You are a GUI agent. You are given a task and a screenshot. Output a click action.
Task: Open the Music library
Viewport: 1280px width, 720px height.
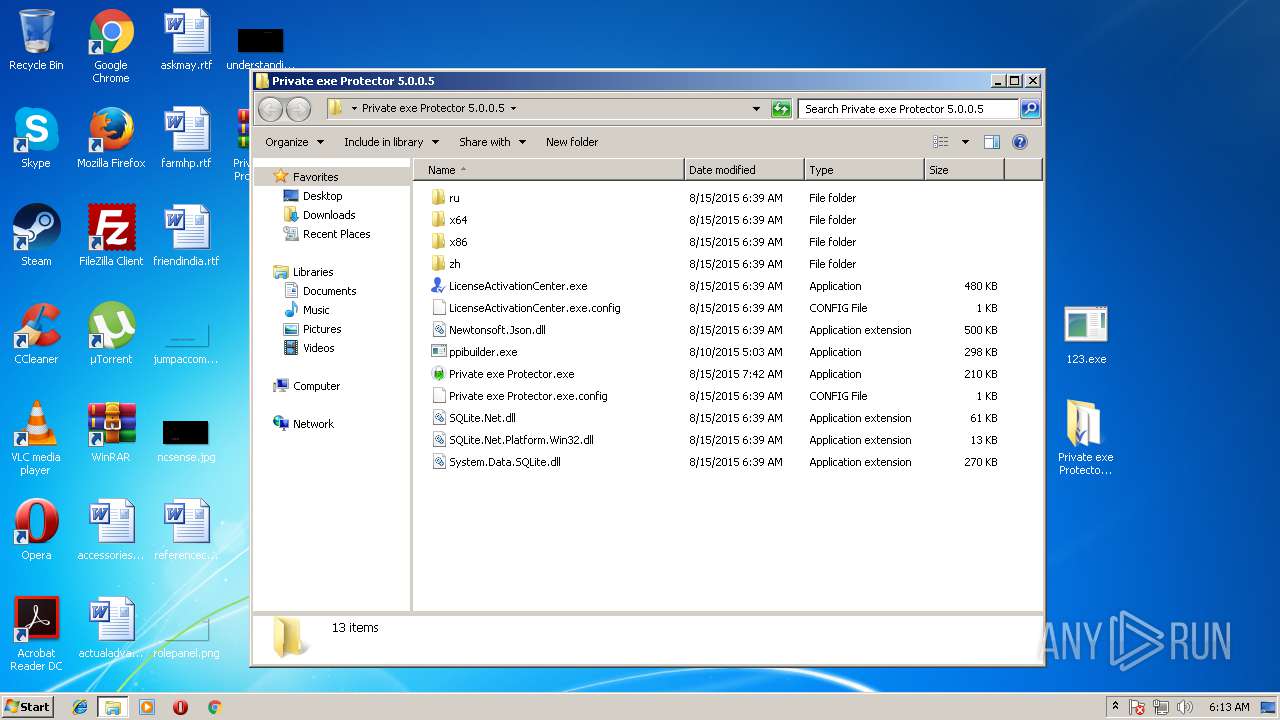click(x=316, y=310)
